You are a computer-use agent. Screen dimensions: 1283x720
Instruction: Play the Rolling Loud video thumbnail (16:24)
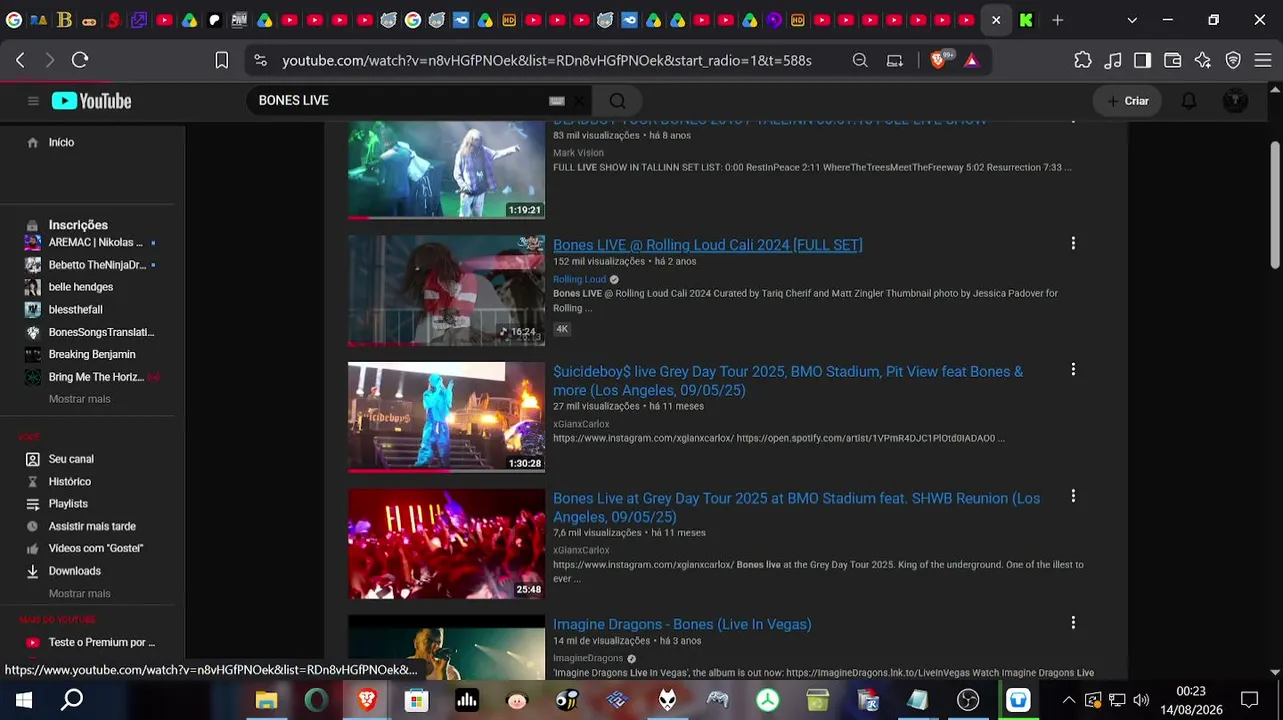tap(446, 290)
